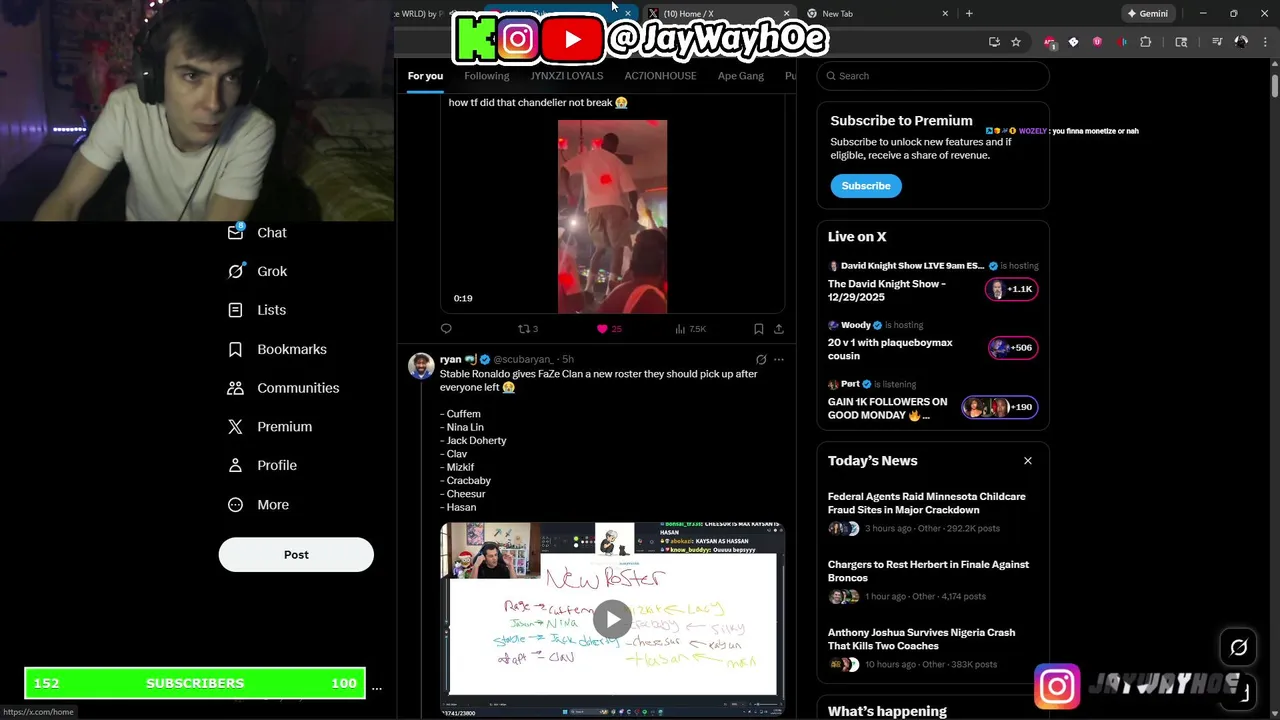1280x720 pixels.
Task: Open three-dot menu beside subscribers bar
Action: point(377,688)
